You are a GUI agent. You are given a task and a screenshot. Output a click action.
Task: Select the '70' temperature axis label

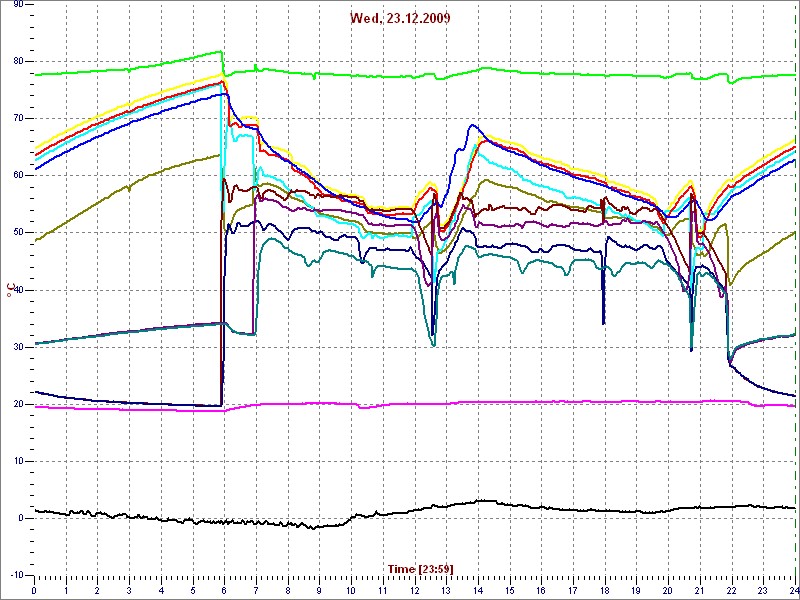pyautogui.click(x=17, y=118)
